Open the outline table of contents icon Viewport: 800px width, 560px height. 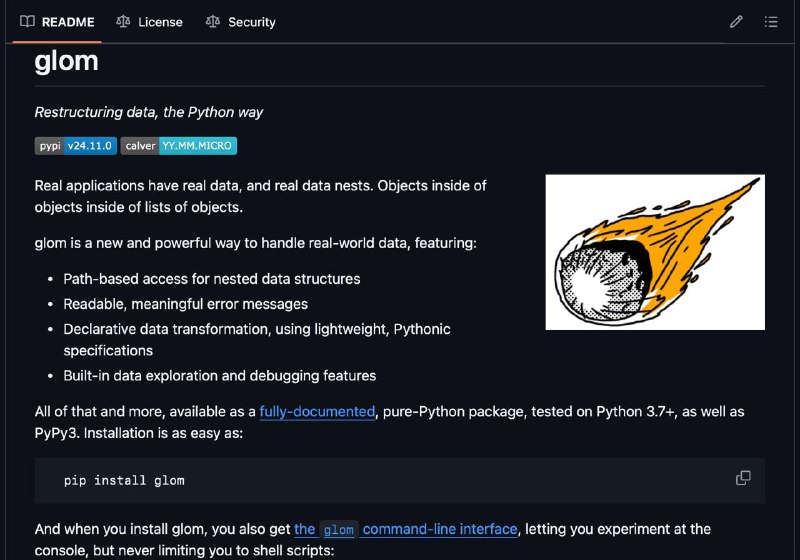(771, 21)
